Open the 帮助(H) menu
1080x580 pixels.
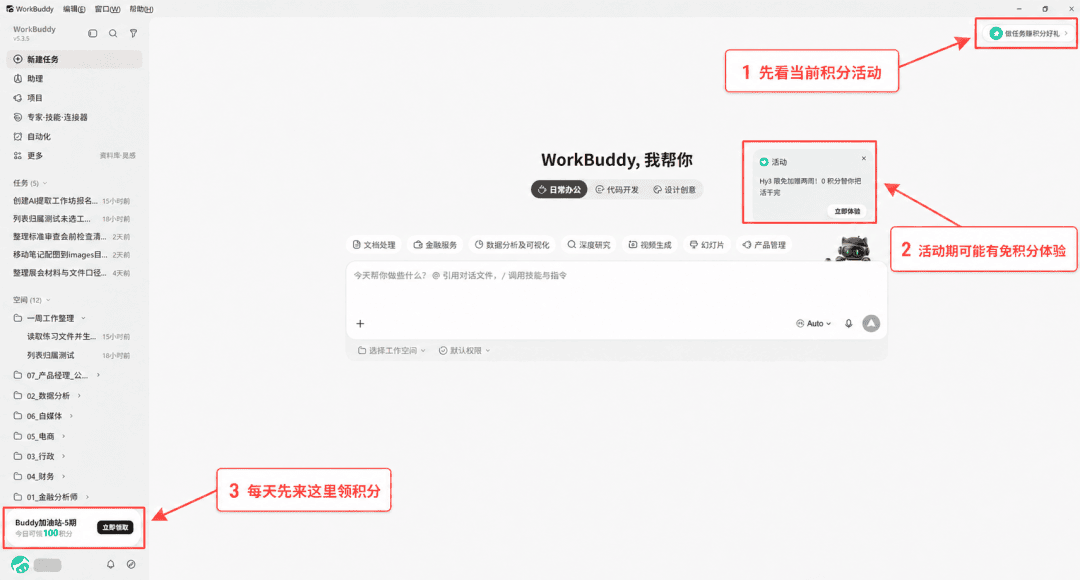coord(141,9)
